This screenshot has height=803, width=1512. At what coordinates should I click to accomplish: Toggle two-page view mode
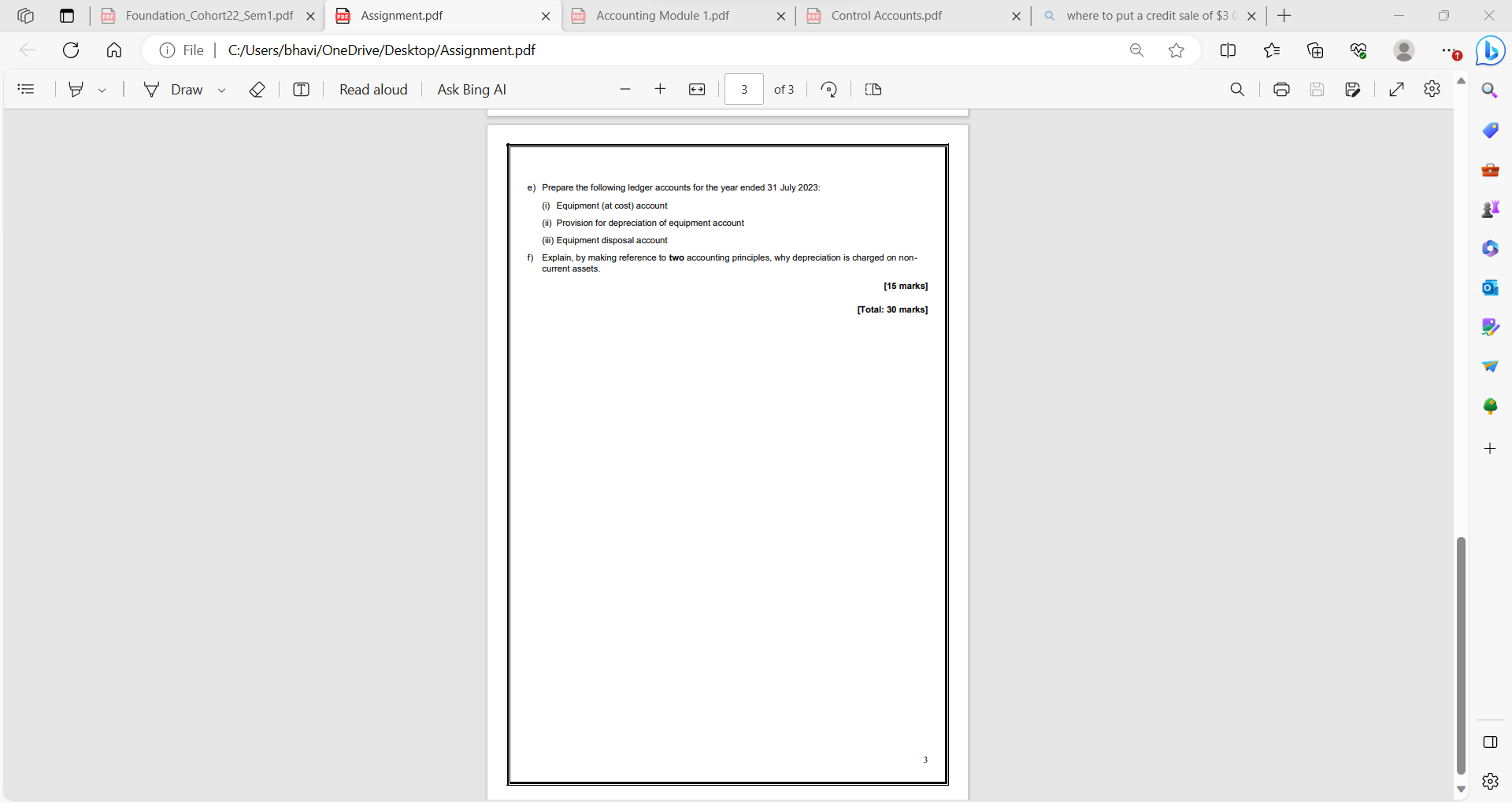pos(873,89)
